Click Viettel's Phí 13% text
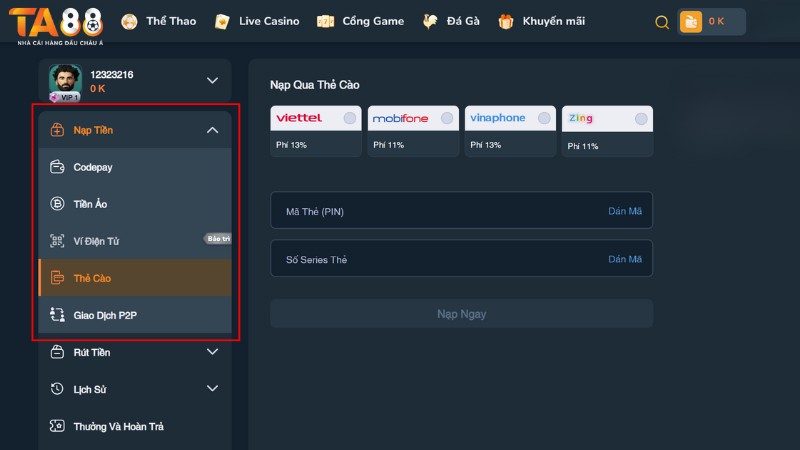The image size is (800, 450). tap(291, 145)
